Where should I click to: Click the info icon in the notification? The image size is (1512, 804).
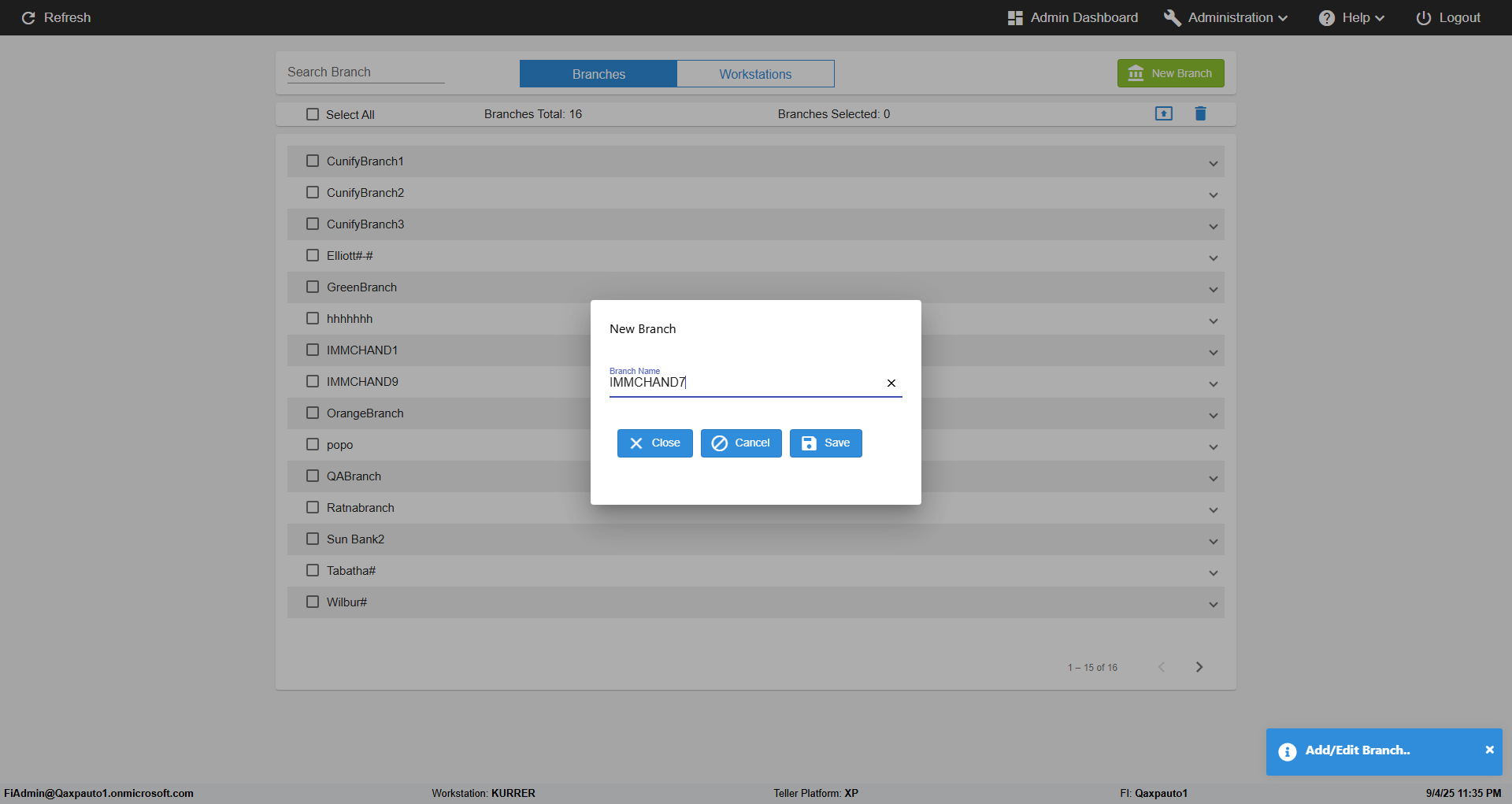pyautogui.click(x=1288, y=752)
